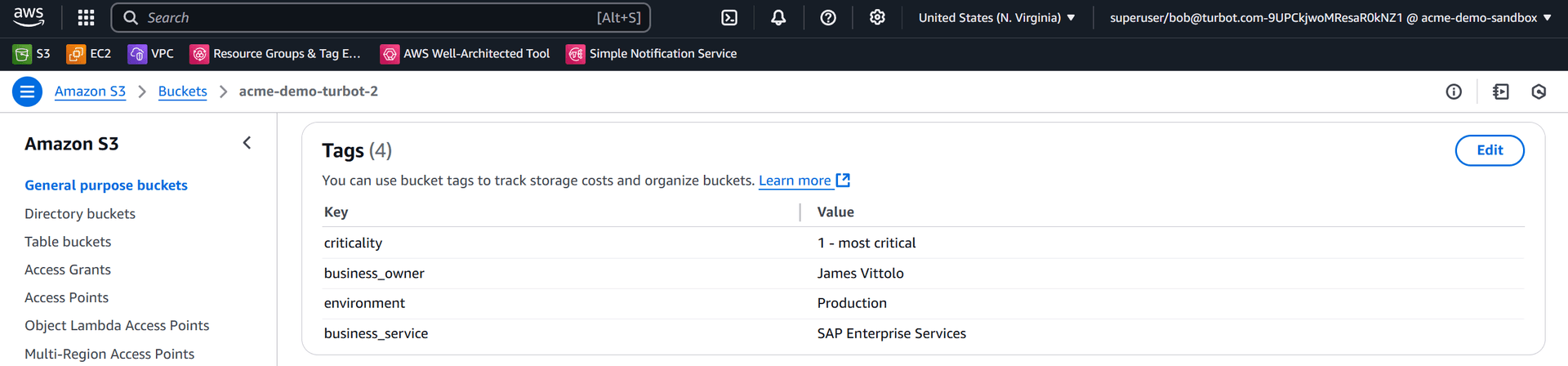Open Learn more external link icon
The width and height of the screenshot is (1568, 366).
[x=844, y=181]
